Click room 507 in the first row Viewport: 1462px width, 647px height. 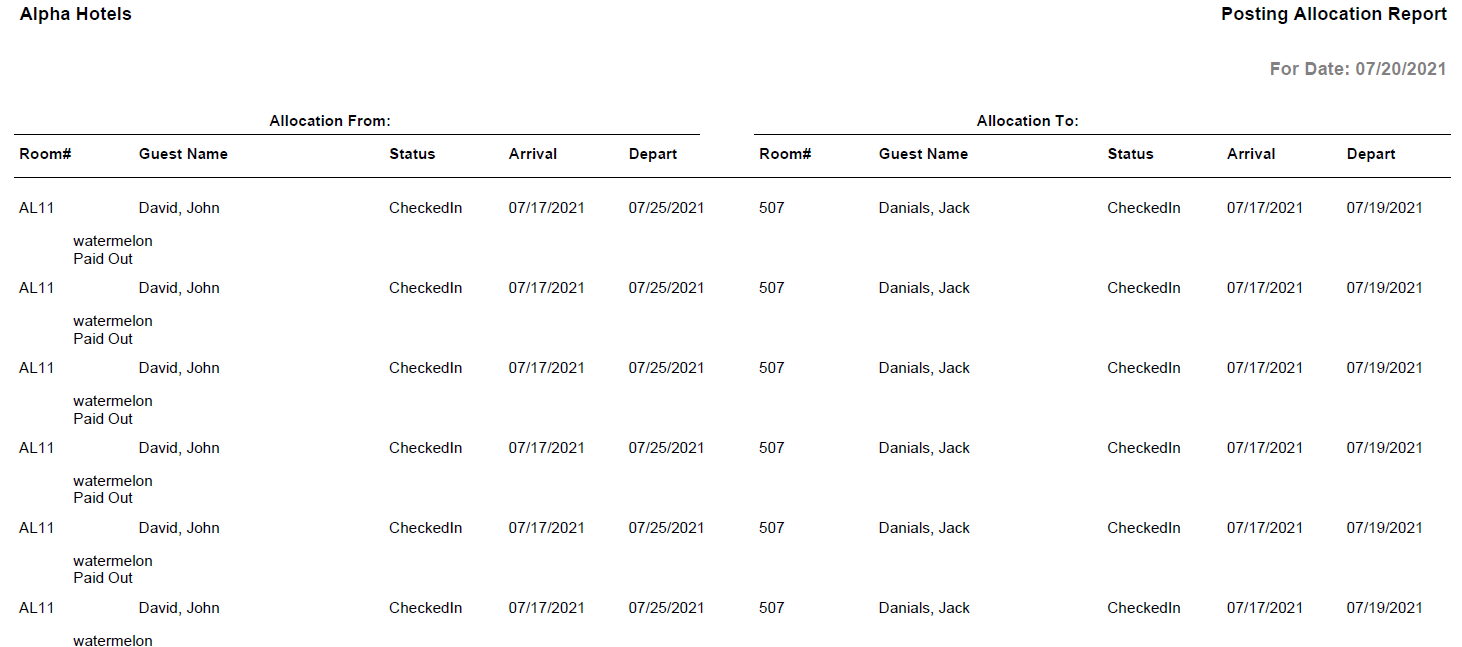point(772,208)
